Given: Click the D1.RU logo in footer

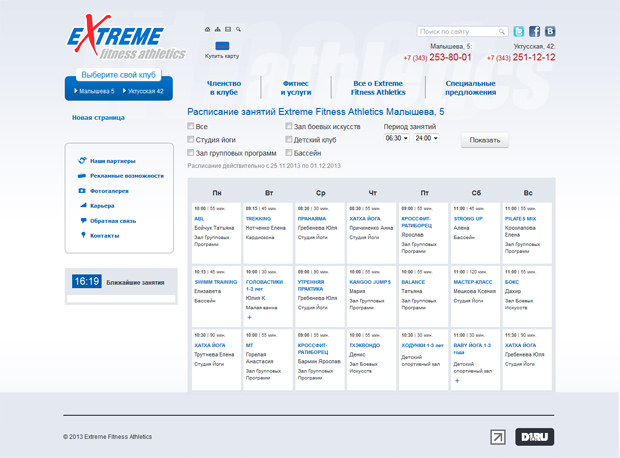Looking at the screenshot, I should pos(534,437).
